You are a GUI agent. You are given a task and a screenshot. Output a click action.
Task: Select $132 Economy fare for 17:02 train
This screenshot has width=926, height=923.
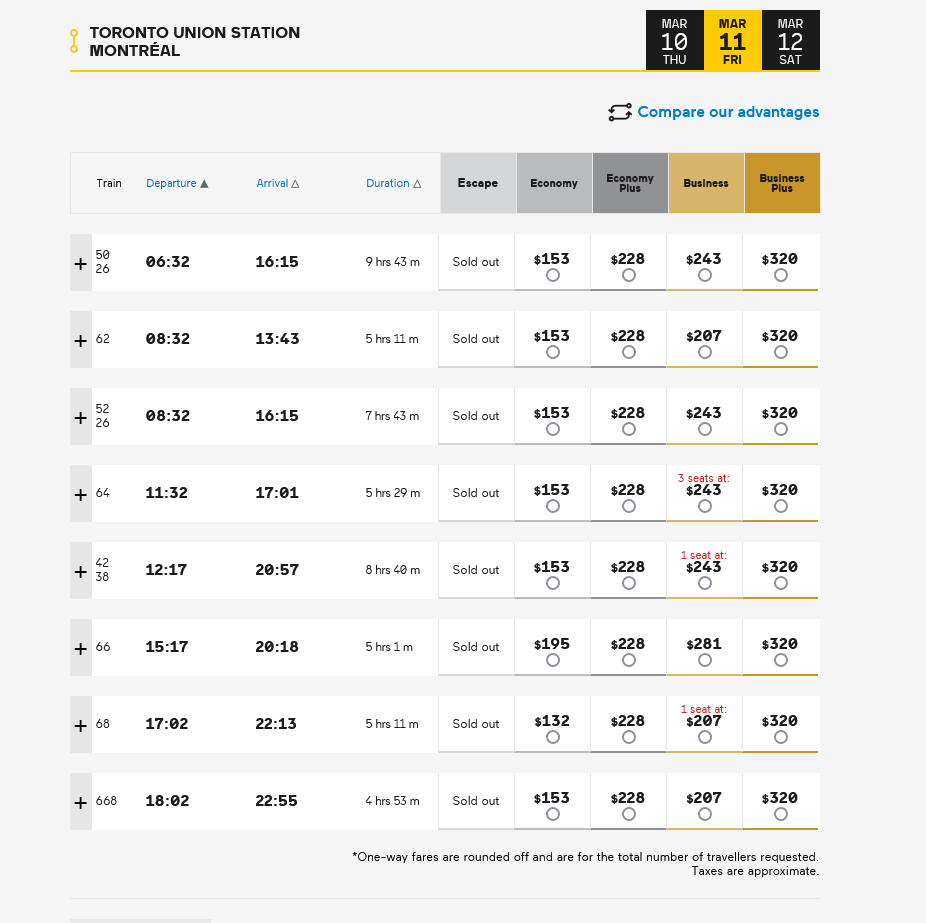click(x=553, y=737)
